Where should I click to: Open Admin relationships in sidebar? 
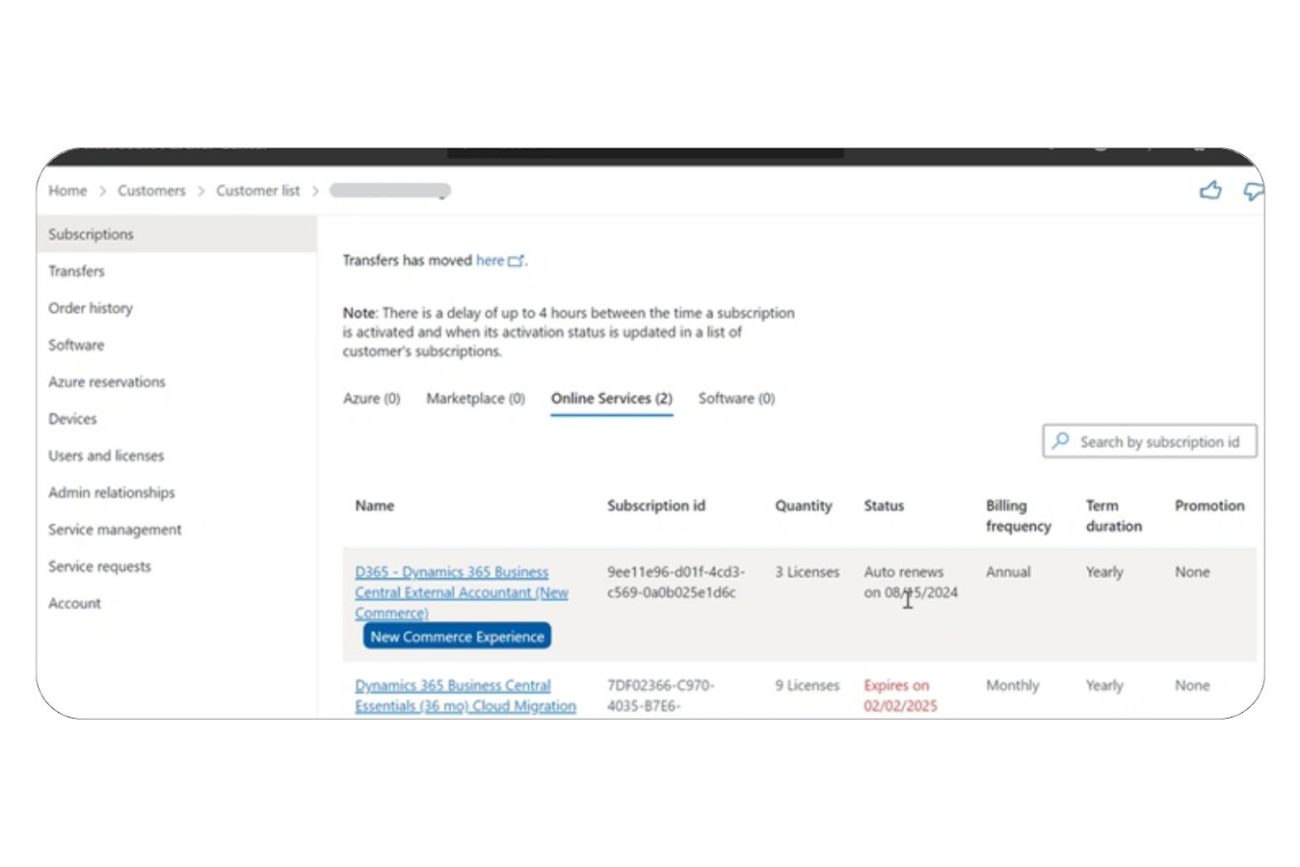[112, 493]
